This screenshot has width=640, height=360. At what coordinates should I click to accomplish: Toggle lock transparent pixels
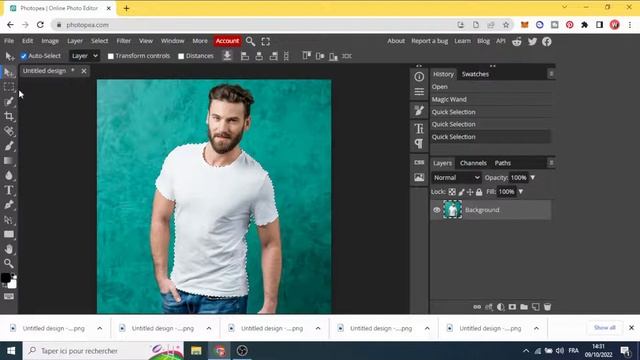[x=452, y=192]
